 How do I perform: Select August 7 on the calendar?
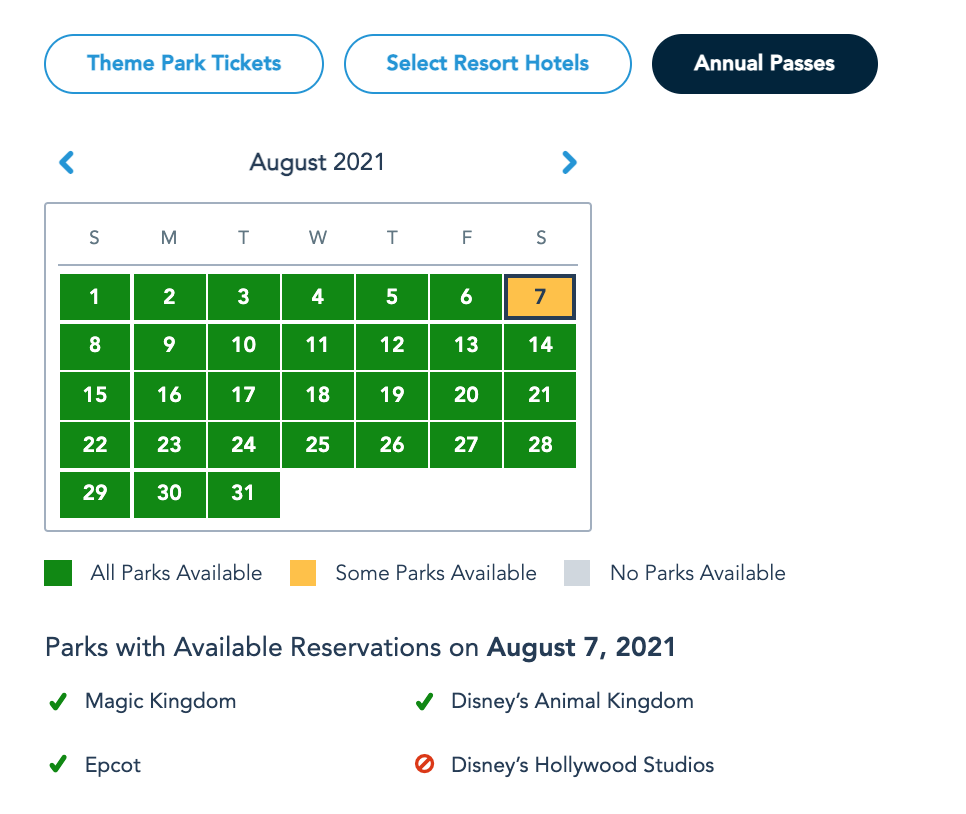[540, 297]
